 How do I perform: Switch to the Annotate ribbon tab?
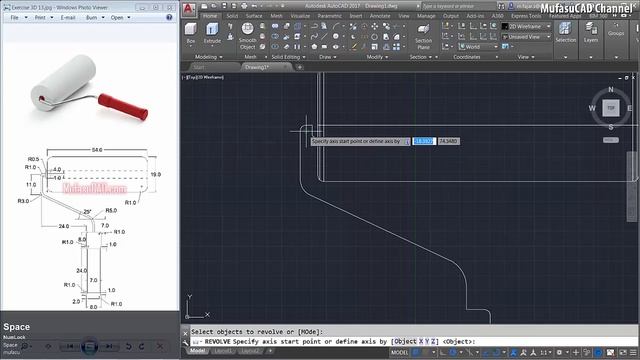[380, 16]
